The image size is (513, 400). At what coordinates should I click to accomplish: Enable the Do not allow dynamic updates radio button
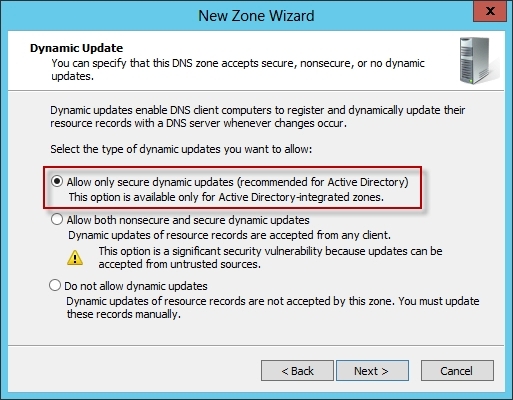(55, 286)
